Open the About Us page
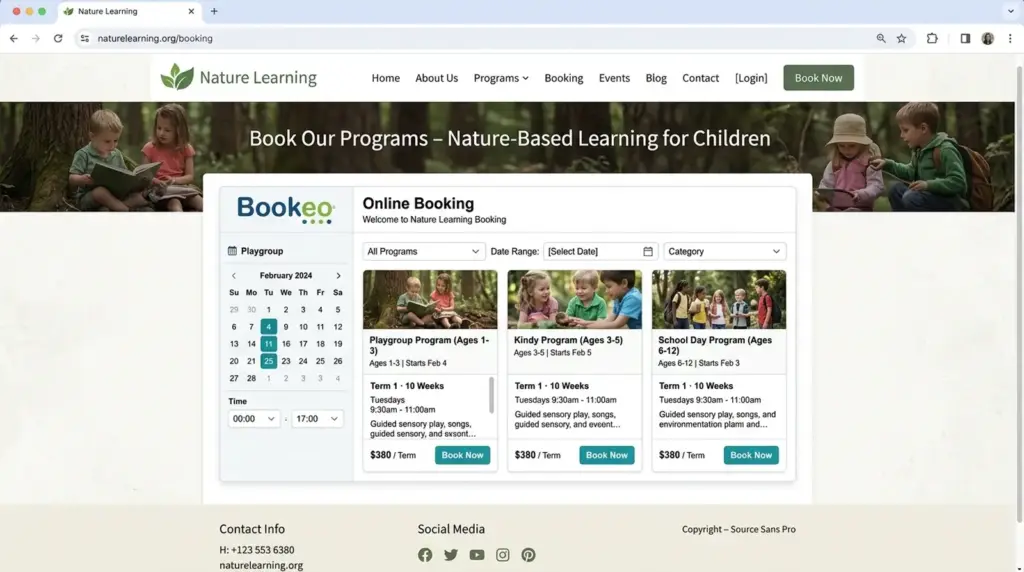The width and height of the screenshot is (1024, 572). (x=436, y=78)
